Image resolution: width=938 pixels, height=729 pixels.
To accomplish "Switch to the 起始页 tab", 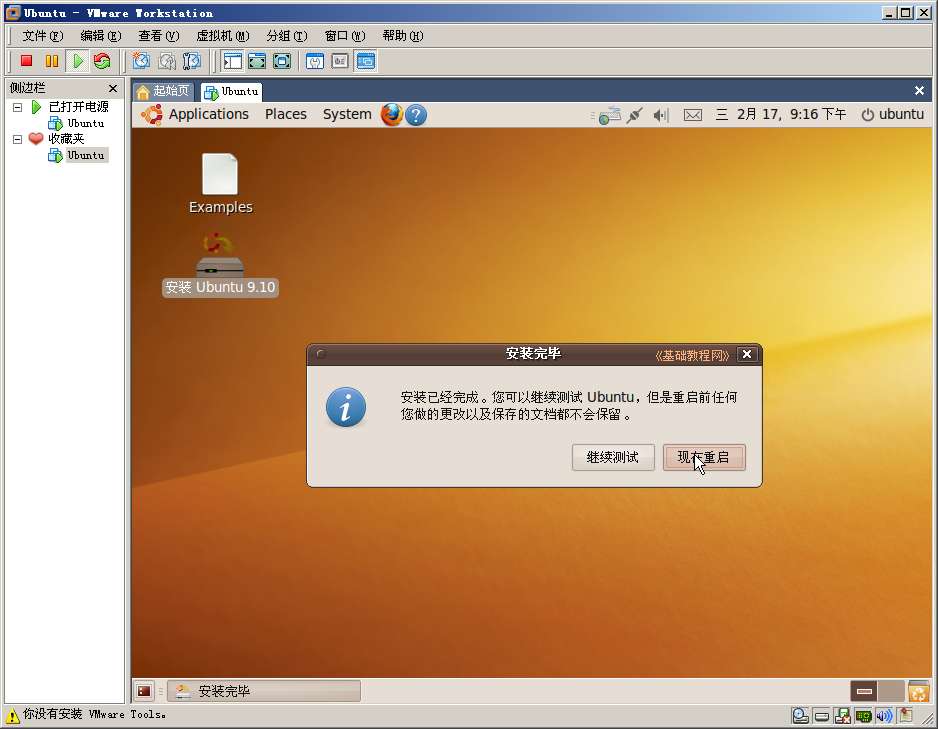I will pos(163,91).
